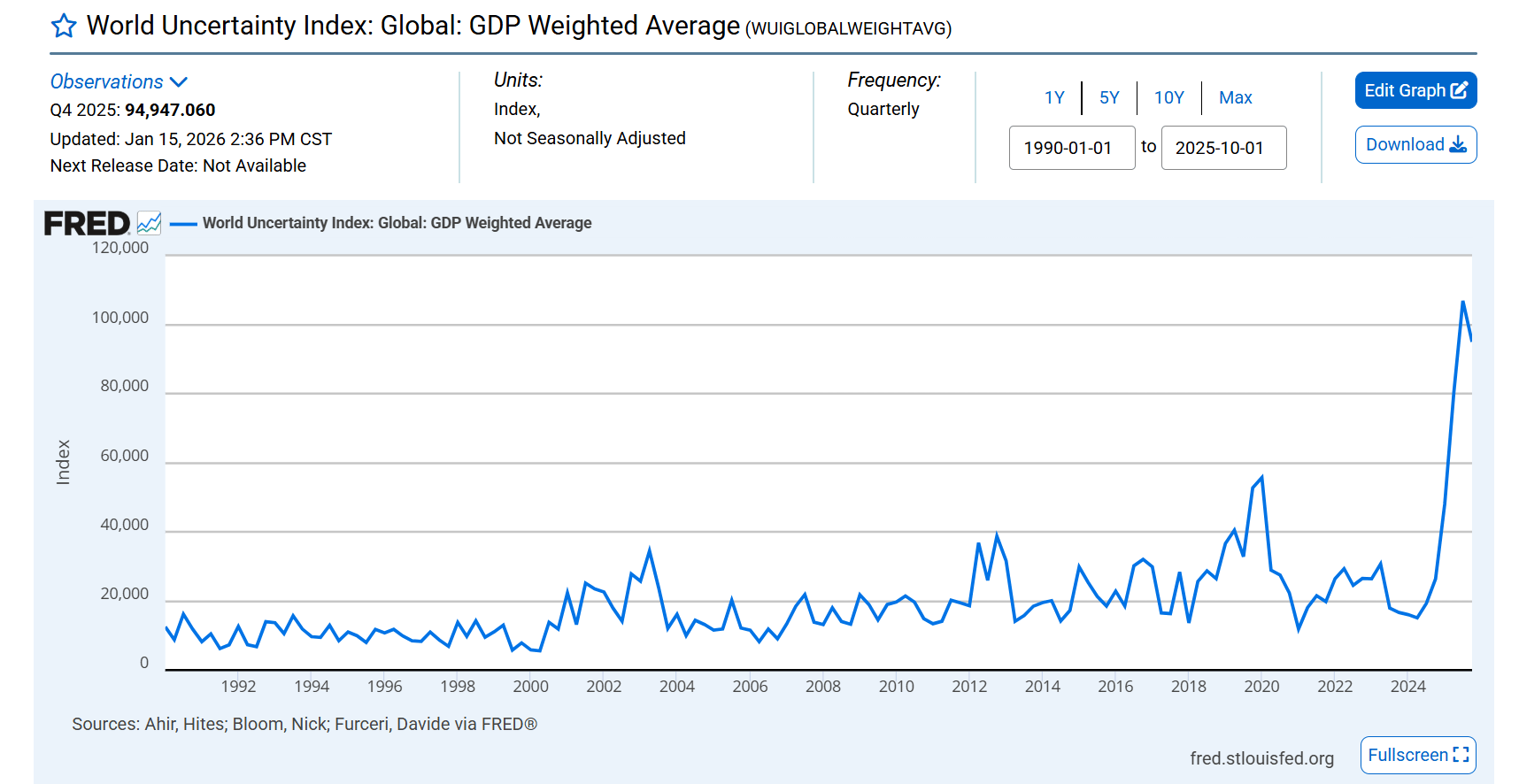Image resolution: width=1519 pixels, height=784 pixels.
Task: Click the pencil icon on Edit Graph
Action: pyautogui.click(x=1459, y=90)
